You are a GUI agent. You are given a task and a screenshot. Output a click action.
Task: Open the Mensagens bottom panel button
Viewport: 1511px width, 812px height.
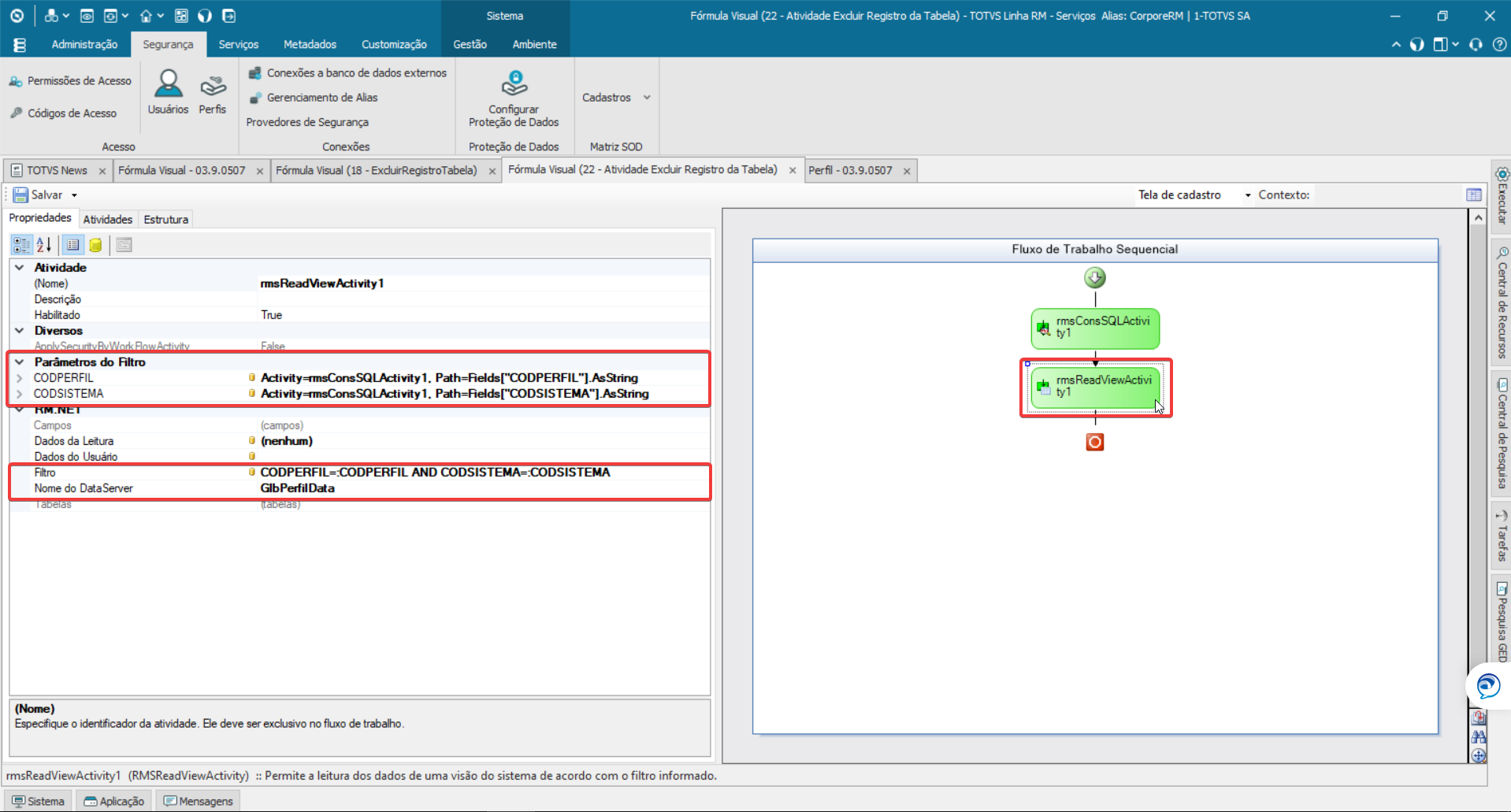pos(199,801)
